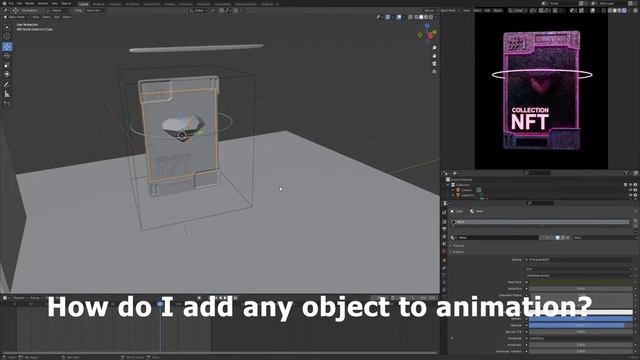Select the Add Cube tool
This screenshot has height=360, width=640.
tap(7, 104)
